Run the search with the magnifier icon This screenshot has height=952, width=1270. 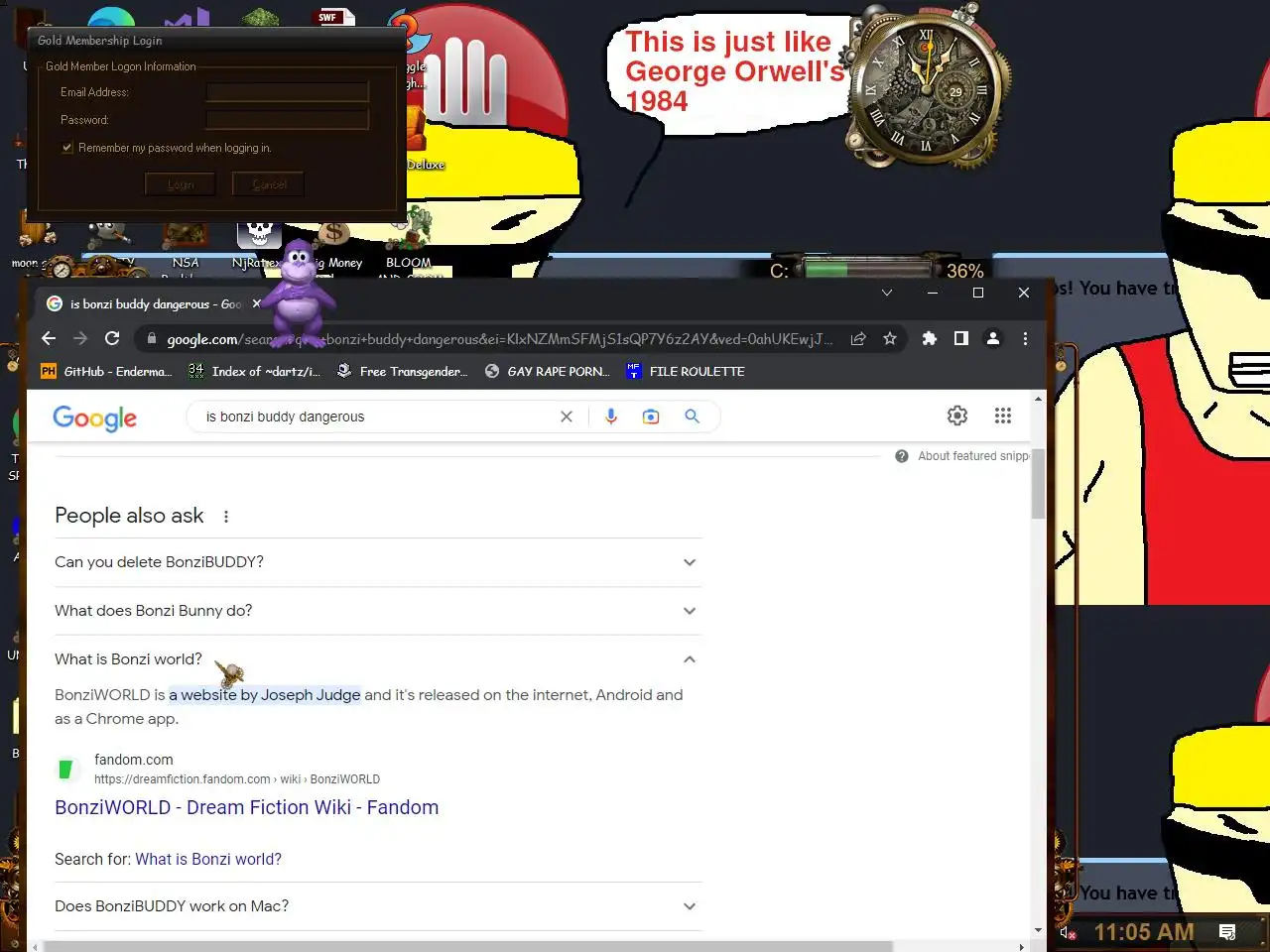click(x=692, y=416)
